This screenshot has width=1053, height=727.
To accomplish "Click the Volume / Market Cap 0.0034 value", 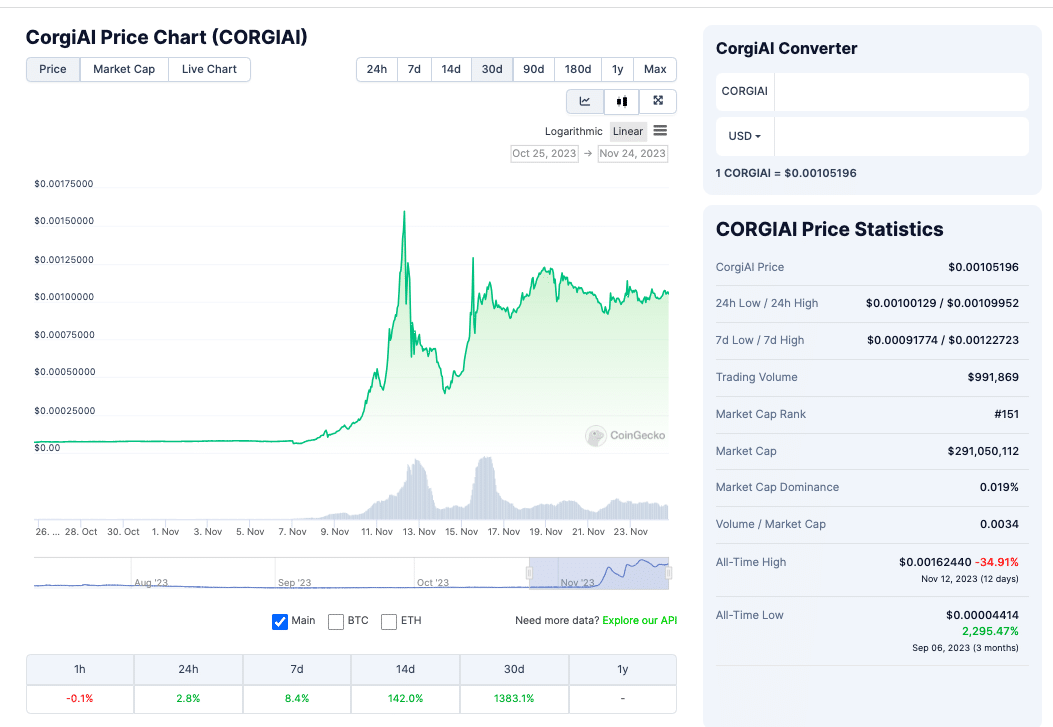I will [999, 524].
